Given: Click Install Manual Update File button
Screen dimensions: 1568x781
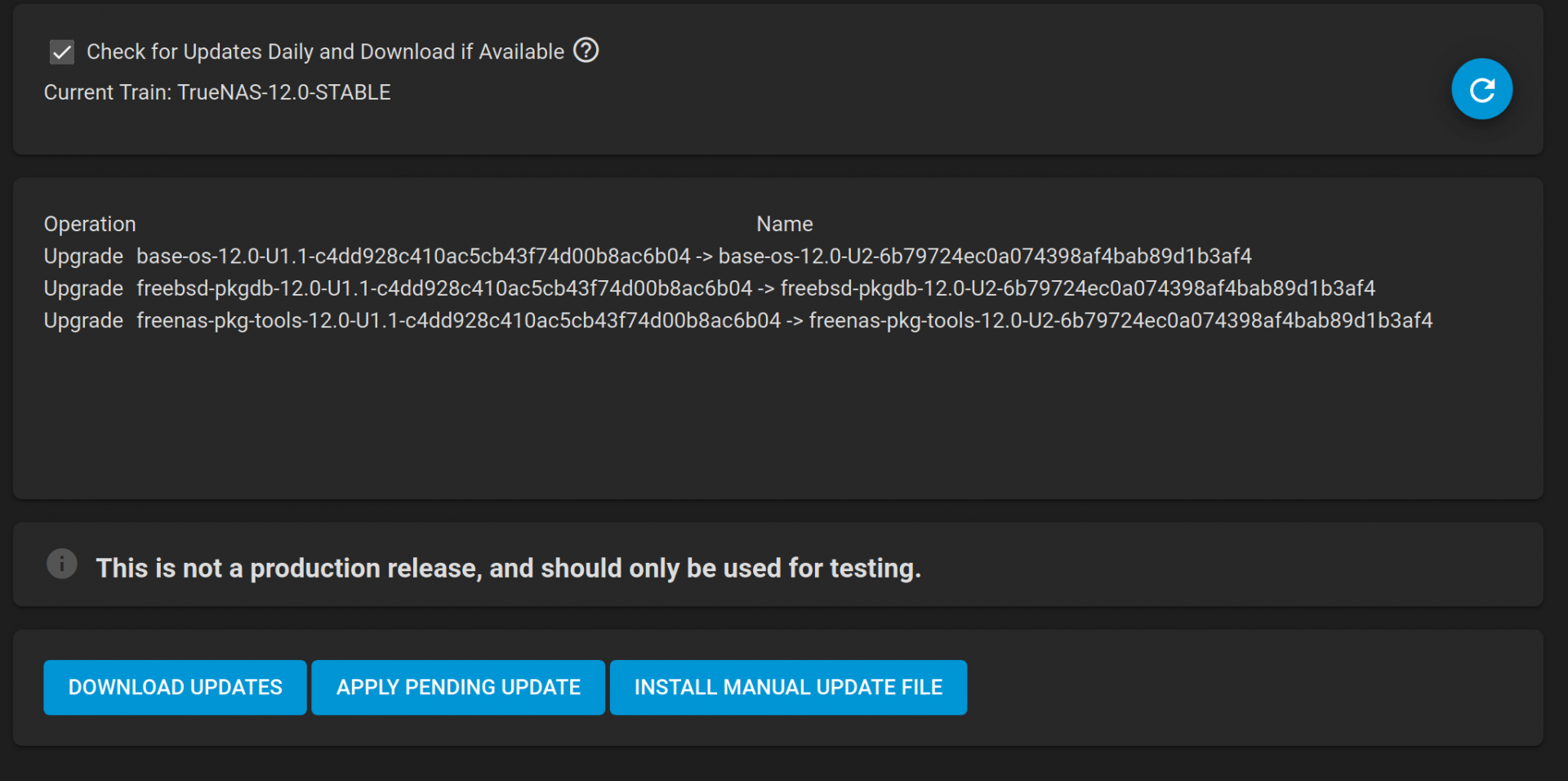Looking at the screenshot, I should pos(788,687).
